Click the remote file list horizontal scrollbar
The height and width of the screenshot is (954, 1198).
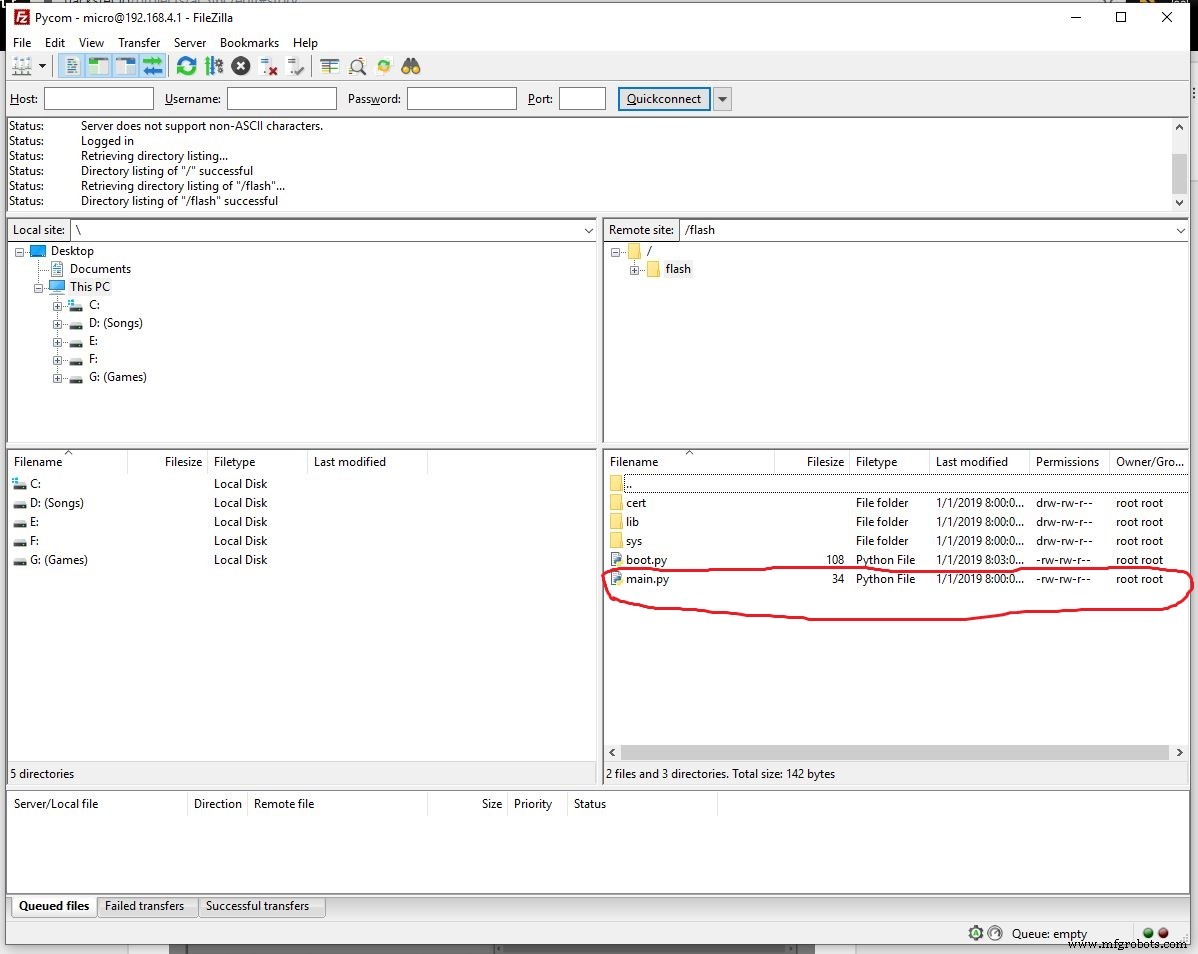pos(895,752)
